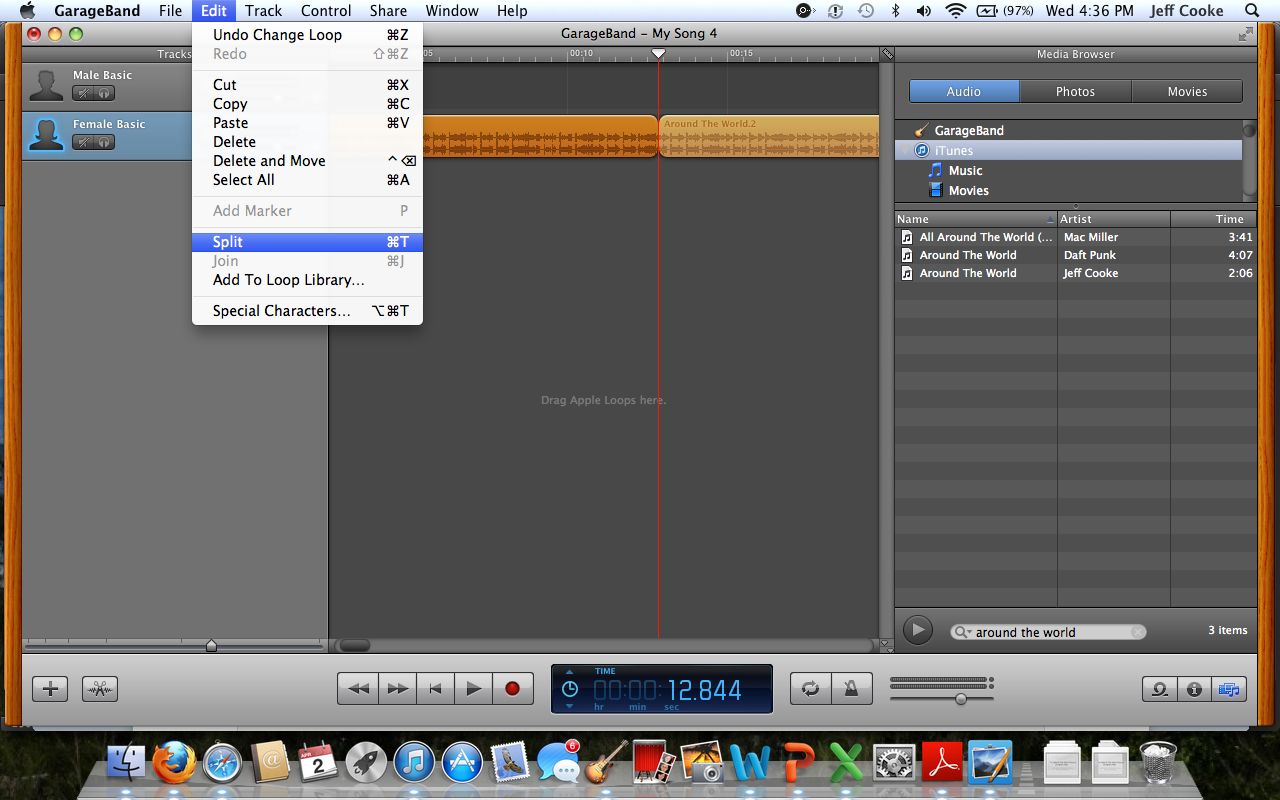
Task: Choose Delete and Move
Action: point(307,161)
